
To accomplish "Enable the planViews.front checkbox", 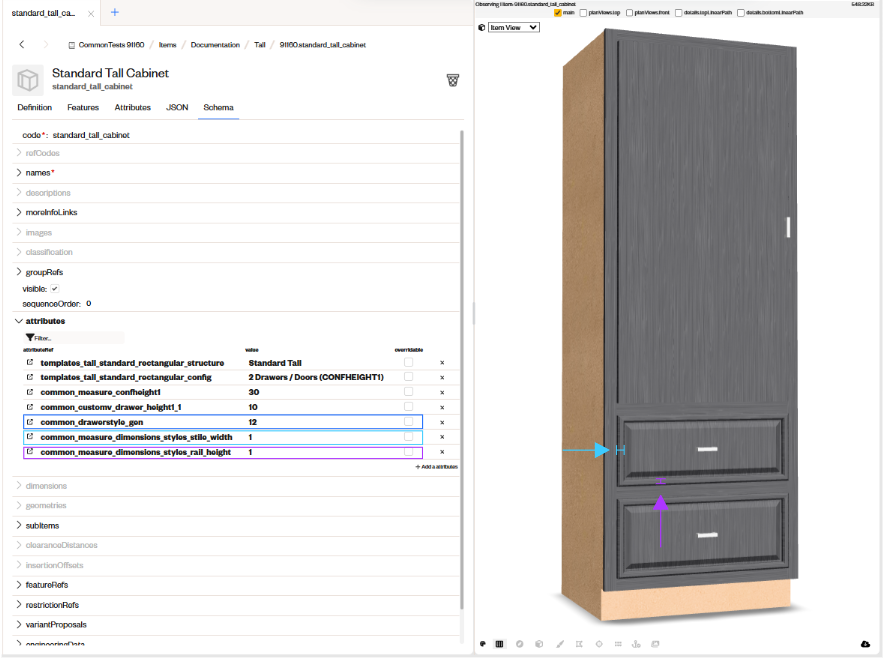I will (x=629, y=12).
